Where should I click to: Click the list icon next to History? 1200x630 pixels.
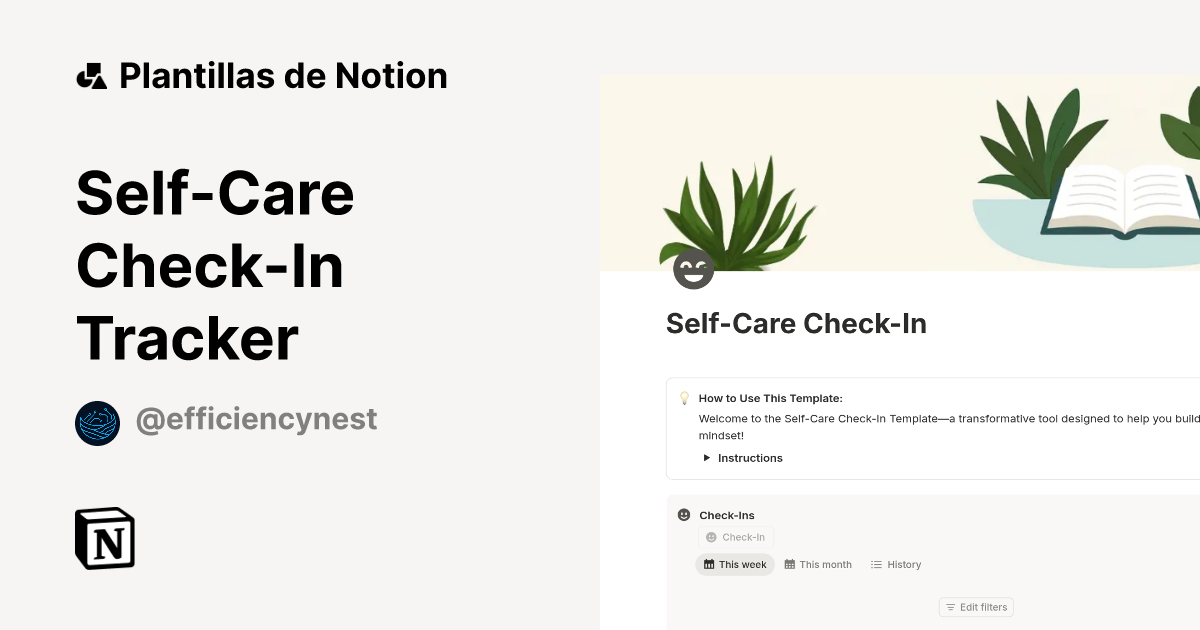coord(875,564)
